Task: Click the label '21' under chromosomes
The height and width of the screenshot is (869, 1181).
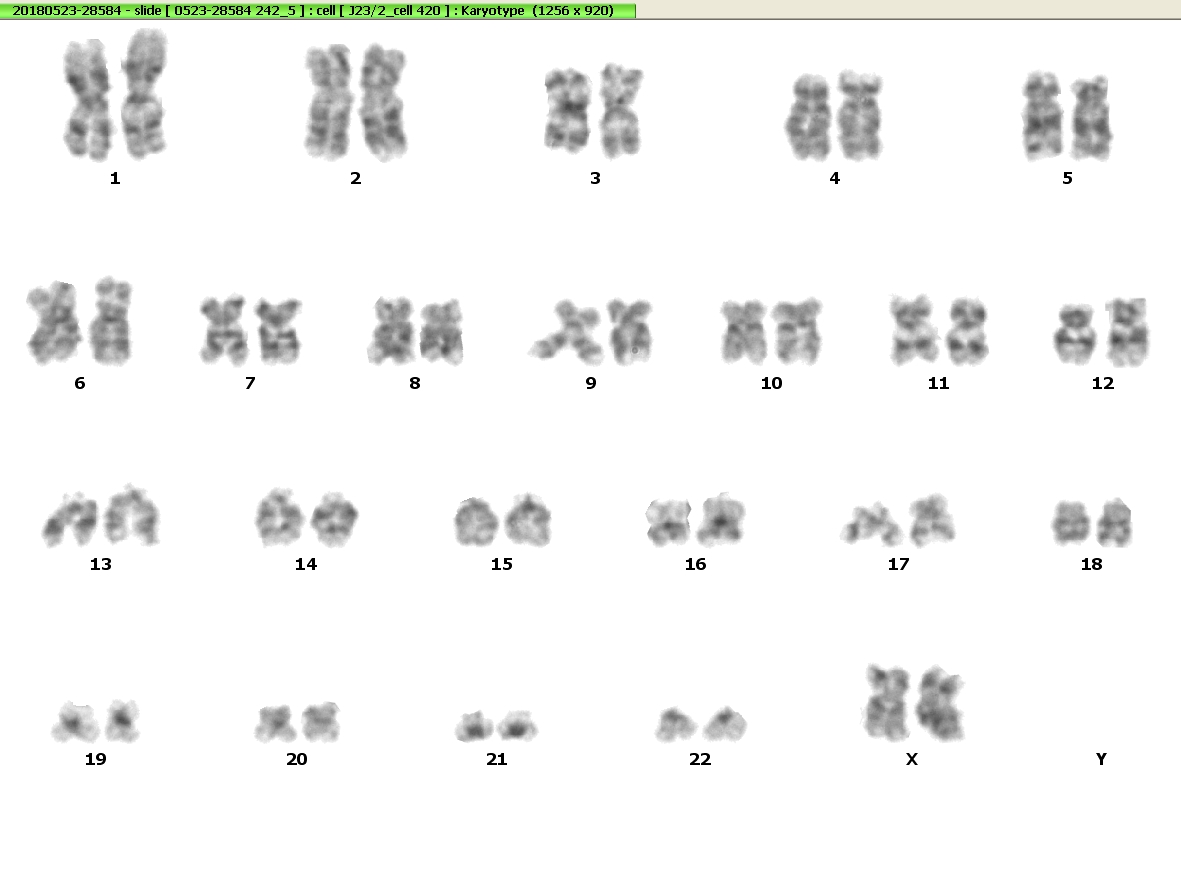Action: tap(496, 759)
